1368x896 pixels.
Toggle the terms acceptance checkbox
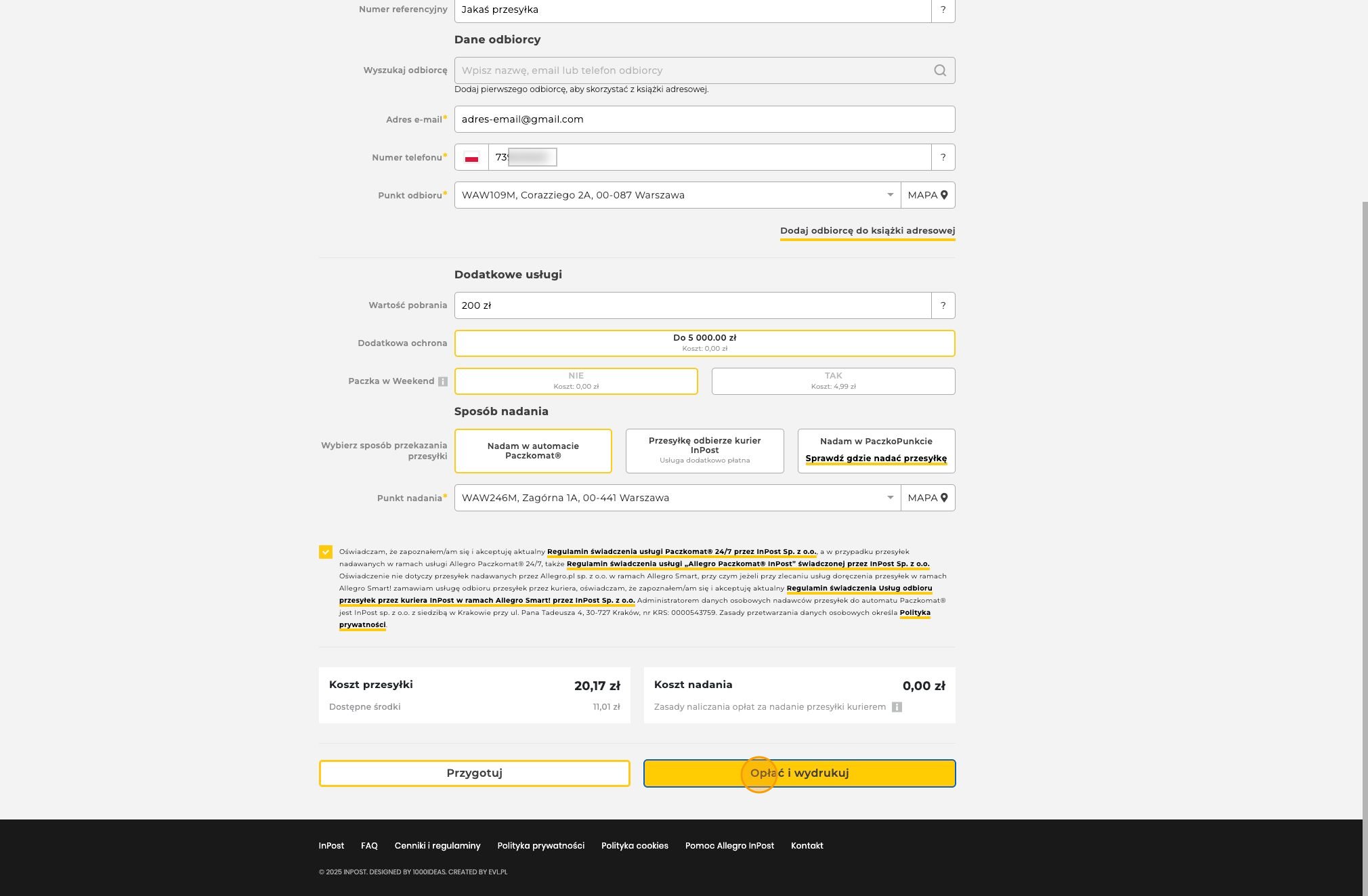[326, 552]
